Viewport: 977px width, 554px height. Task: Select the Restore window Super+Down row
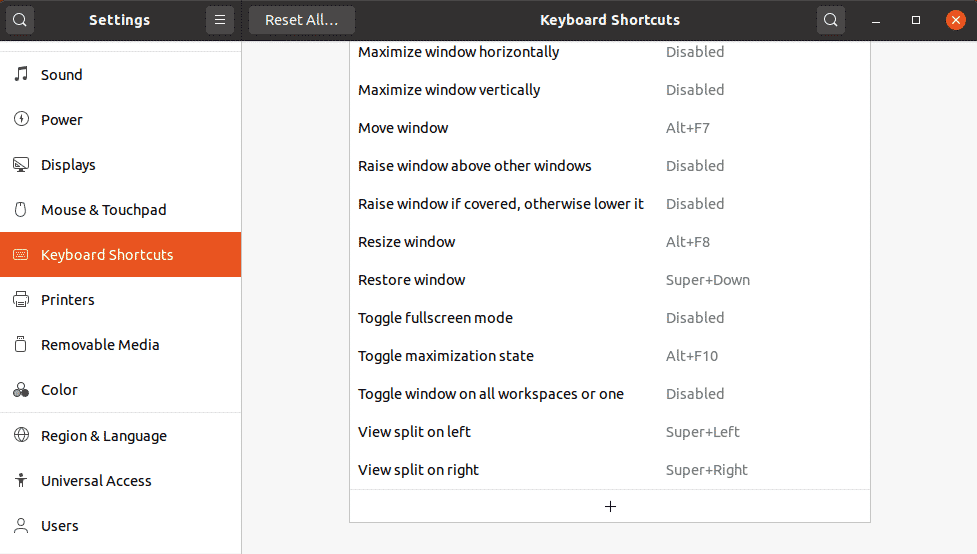[609, 280]
